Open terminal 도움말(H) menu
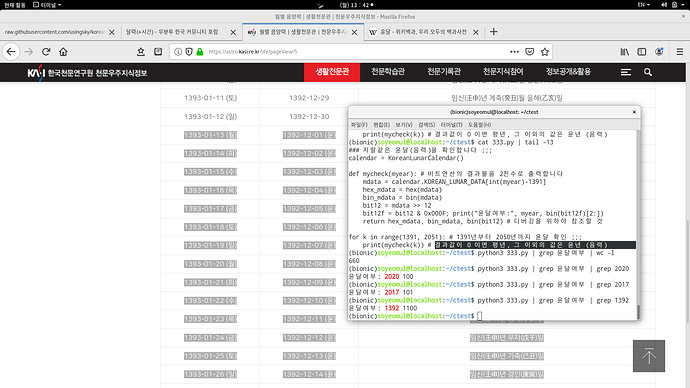690x388 pixels. (479, 125)
